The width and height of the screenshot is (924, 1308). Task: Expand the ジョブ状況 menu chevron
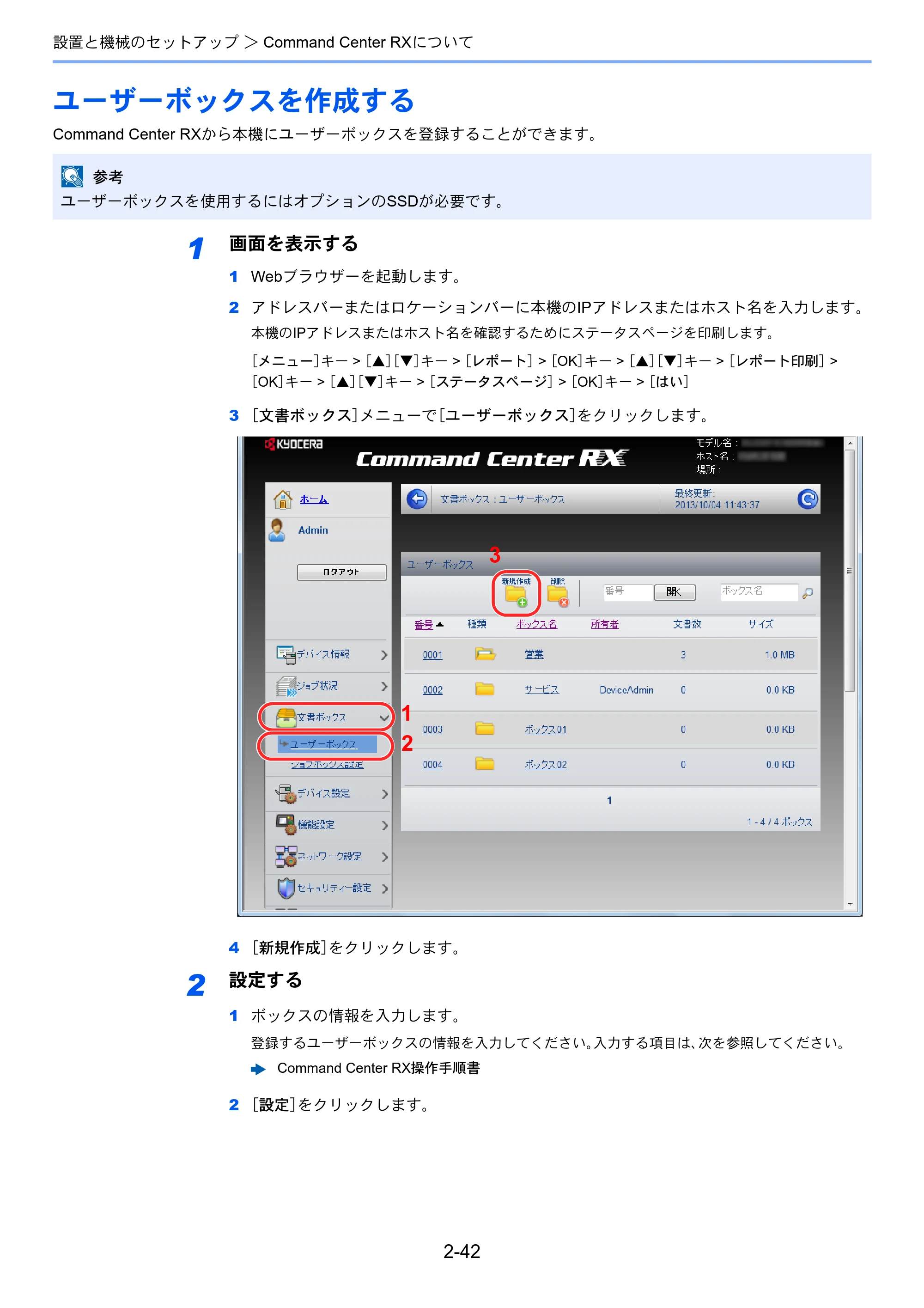pos(384,687)
